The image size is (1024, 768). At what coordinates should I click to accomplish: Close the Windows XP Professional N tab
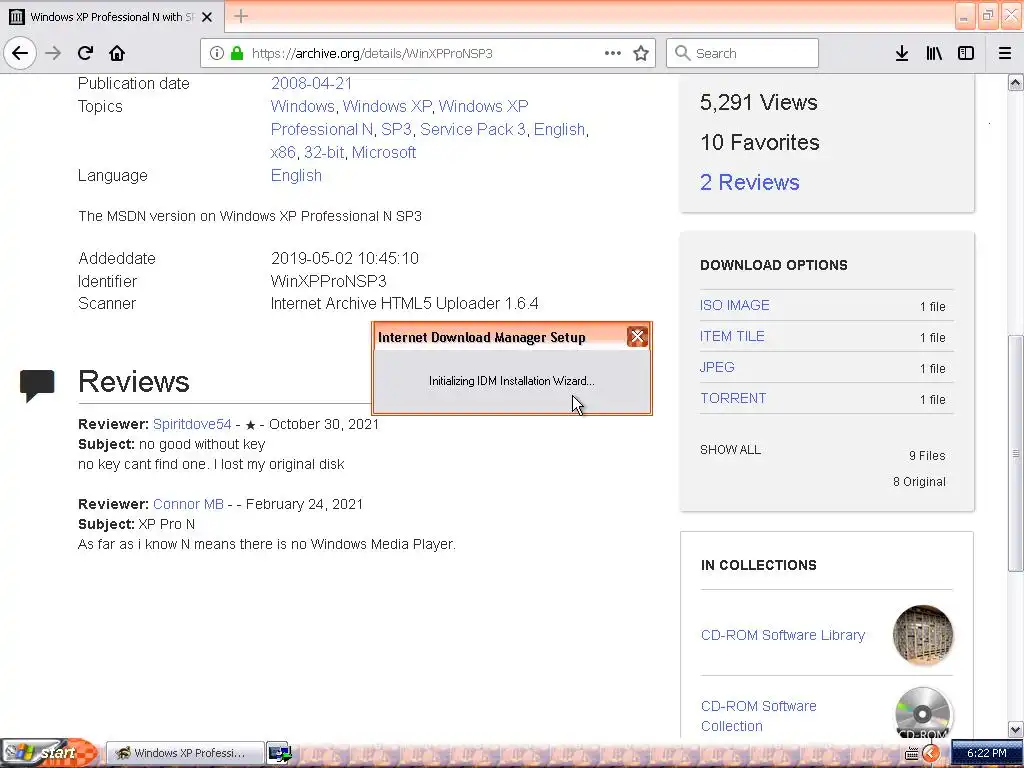(207, 17)
